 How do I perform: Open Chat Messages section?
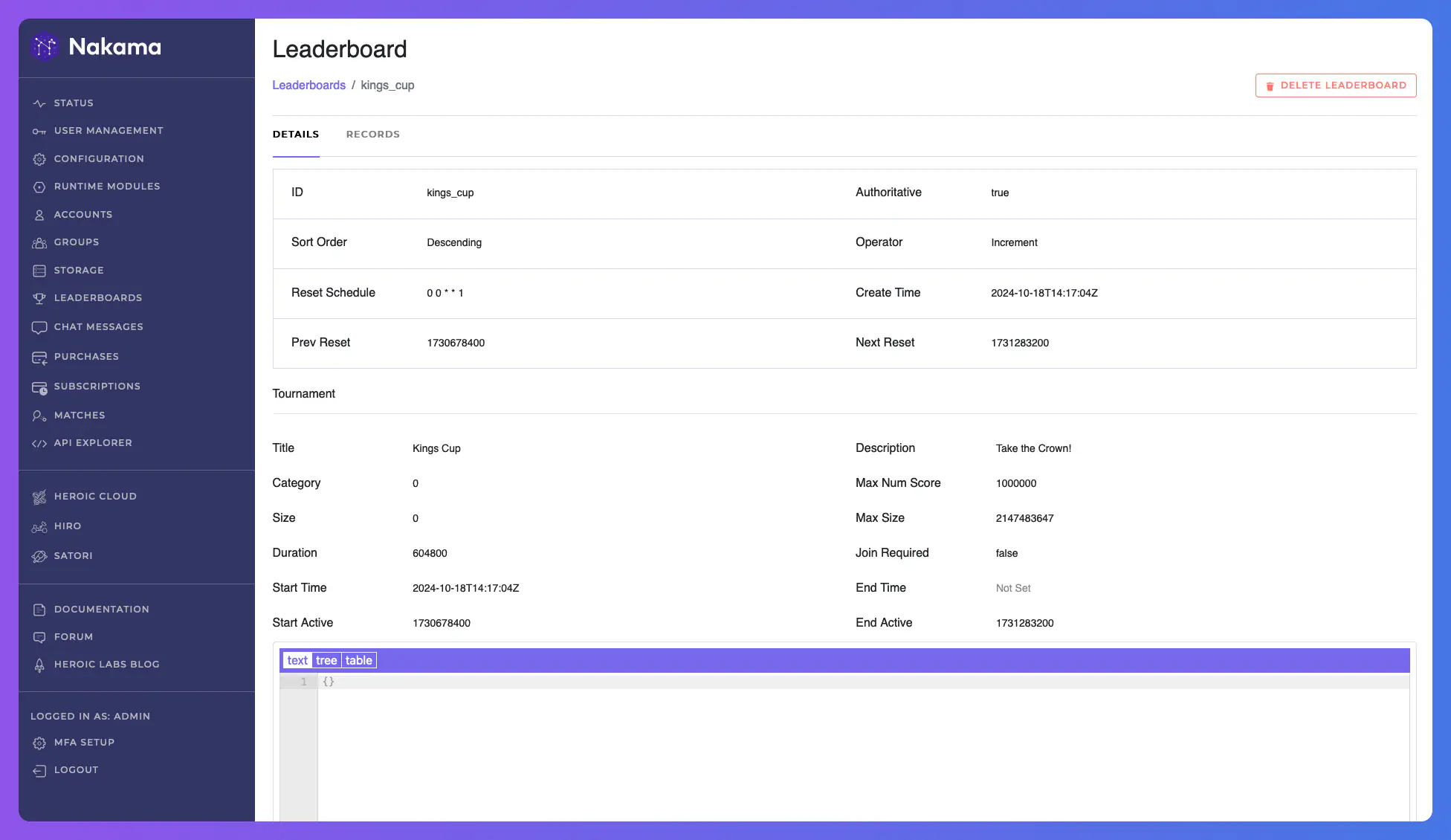click(x=98, y=328)
